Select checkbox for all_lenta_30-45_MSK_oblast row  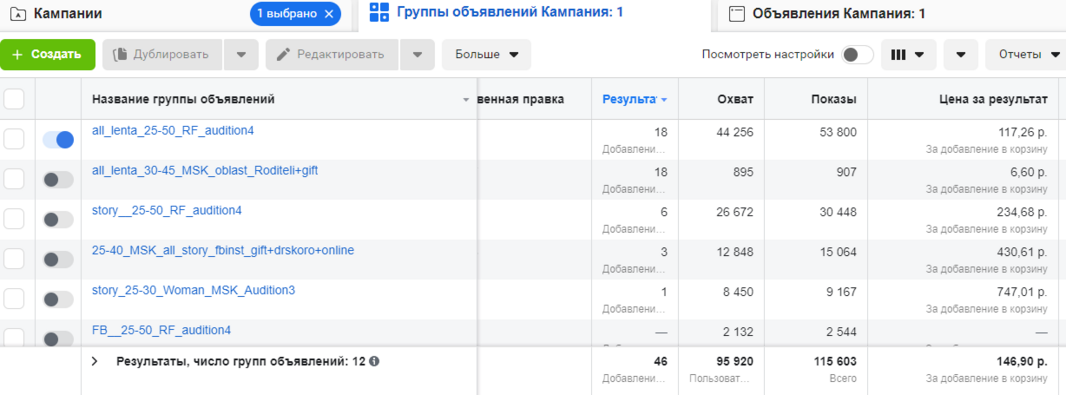tap(14, 179)
